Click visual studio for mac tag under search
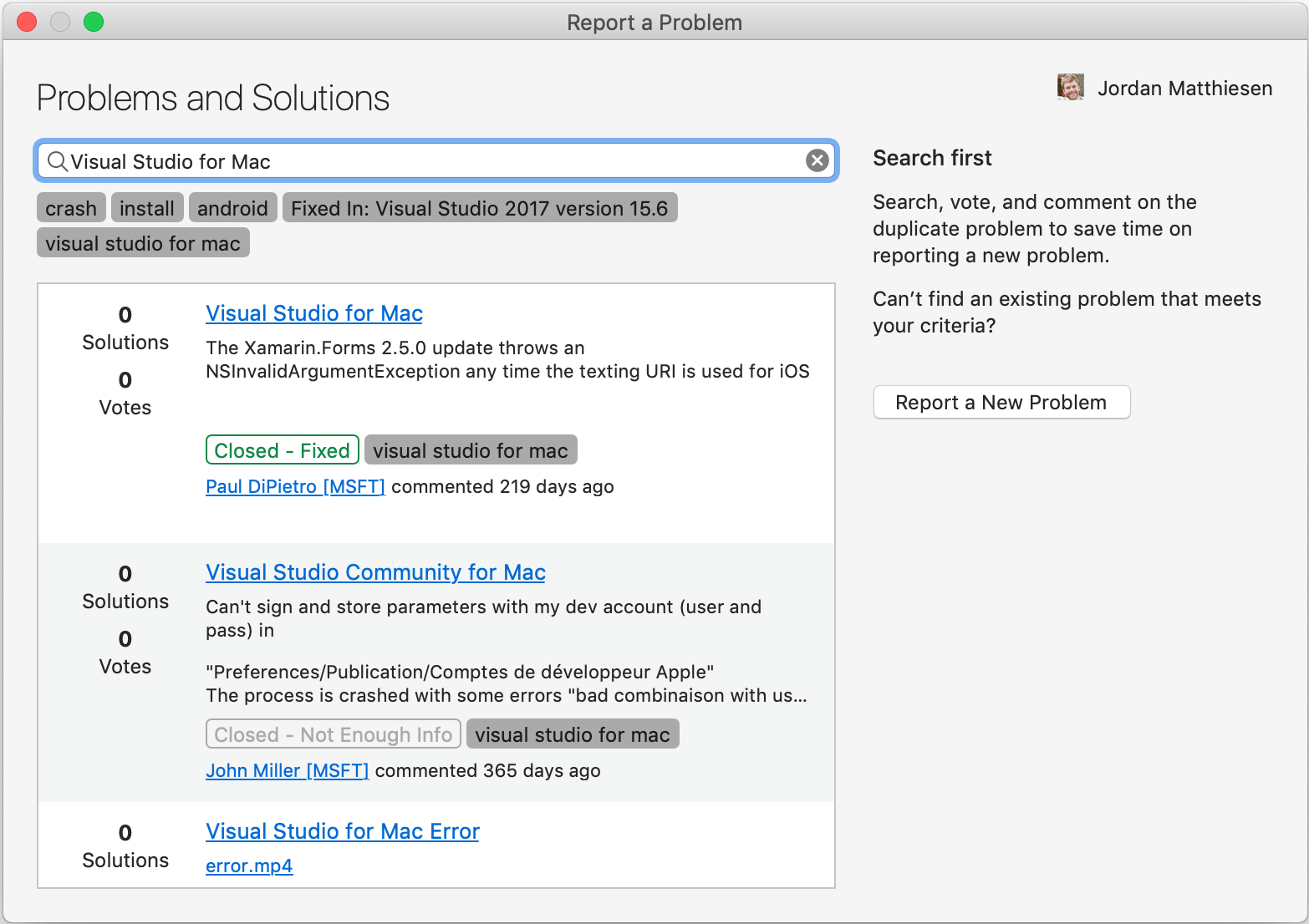 [143, 243]
